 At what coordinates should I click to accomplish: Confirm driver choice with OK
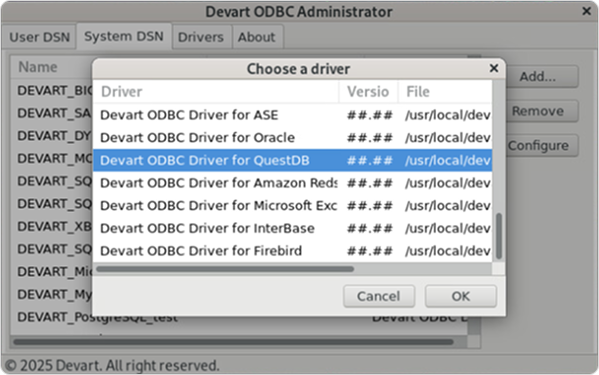[x=461, y=296]
